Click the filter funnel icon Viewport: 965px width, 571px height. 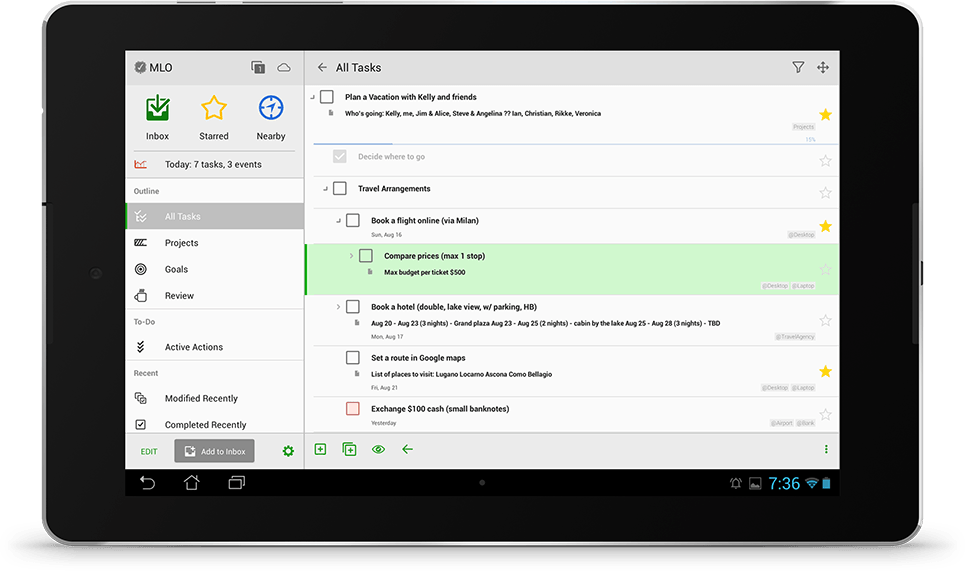coord(798,68)
